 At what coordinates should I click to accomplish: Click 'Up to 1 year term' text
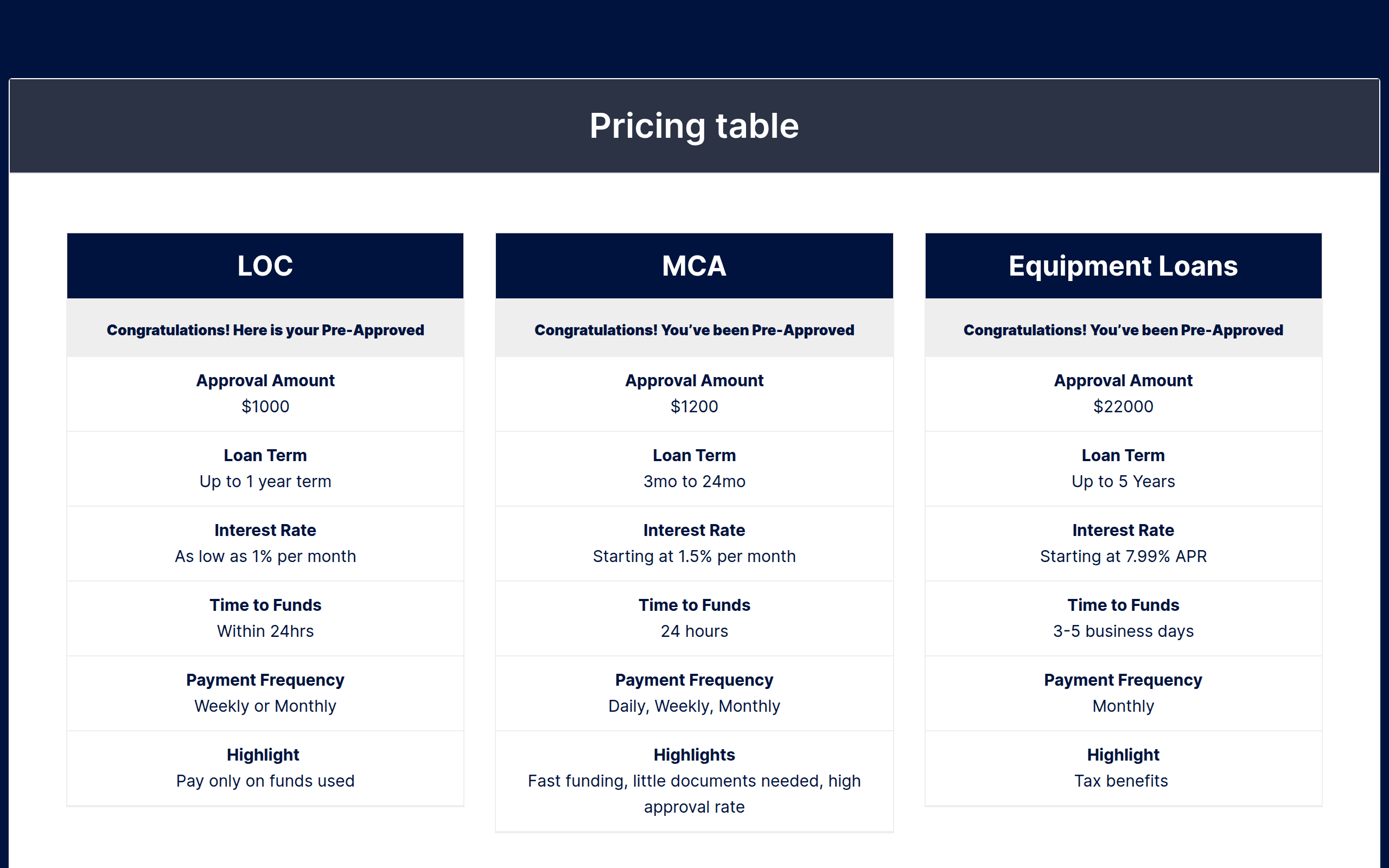[x=265, y=482]
